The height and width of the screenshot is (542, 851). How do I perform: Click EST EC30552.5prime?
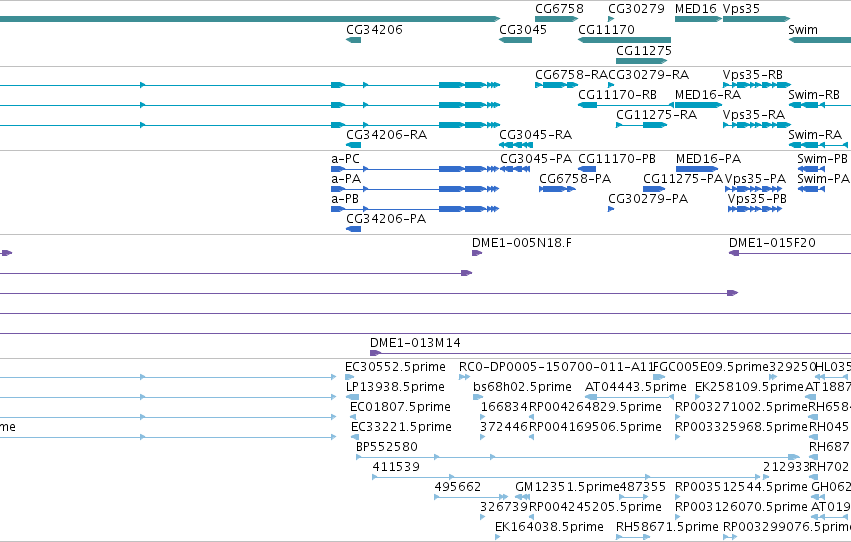point(350,377)
